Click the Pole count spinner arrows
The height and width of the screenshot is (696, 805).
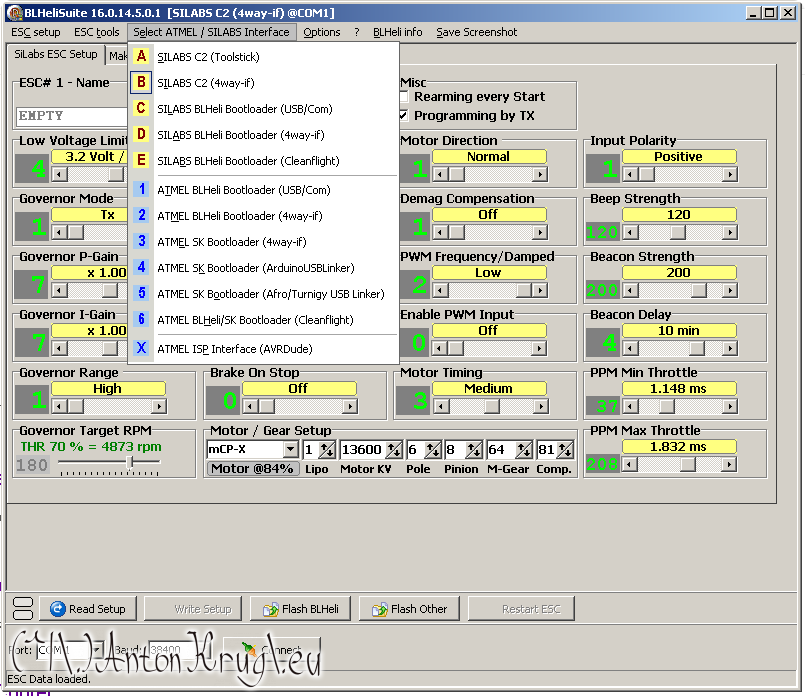[x=433, y=450]
